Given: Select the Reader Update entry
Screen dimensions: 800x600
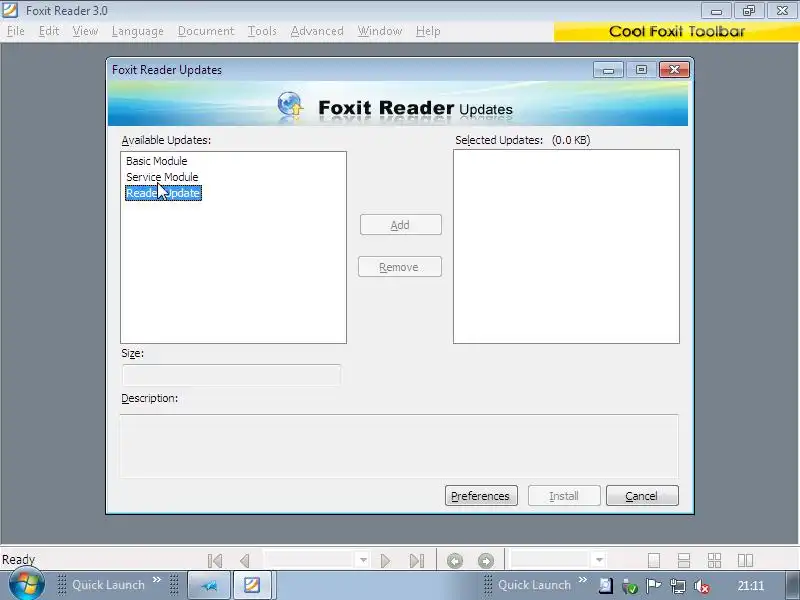Looking at the screenshot, I should (x=163, y=193).
